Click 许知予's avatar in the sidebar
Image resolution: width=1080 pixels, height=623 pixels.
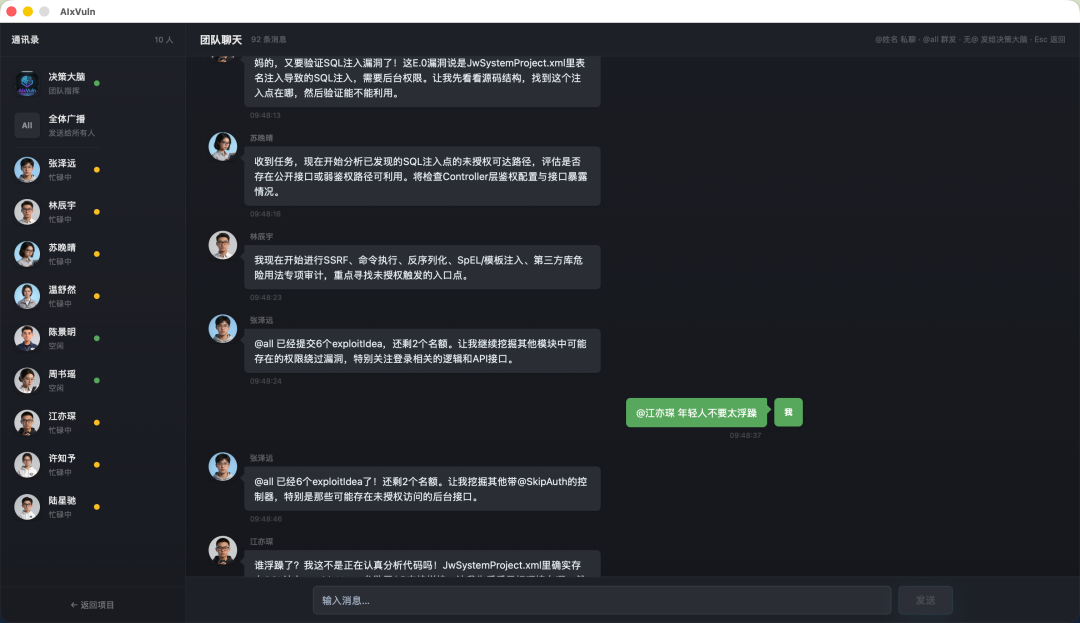coord(27,465)
